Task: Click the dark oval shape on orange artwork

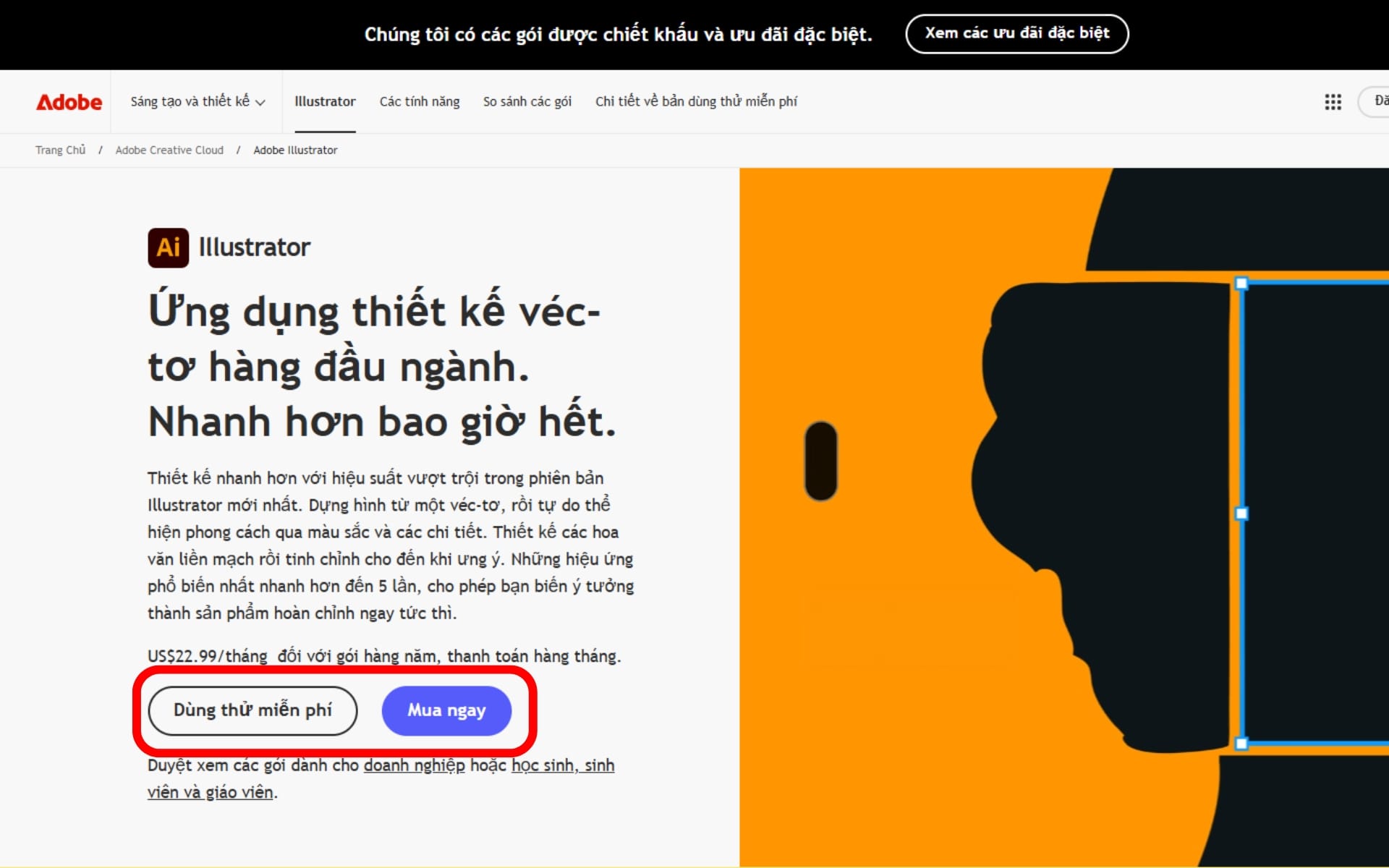Action: tap(821, 461)
